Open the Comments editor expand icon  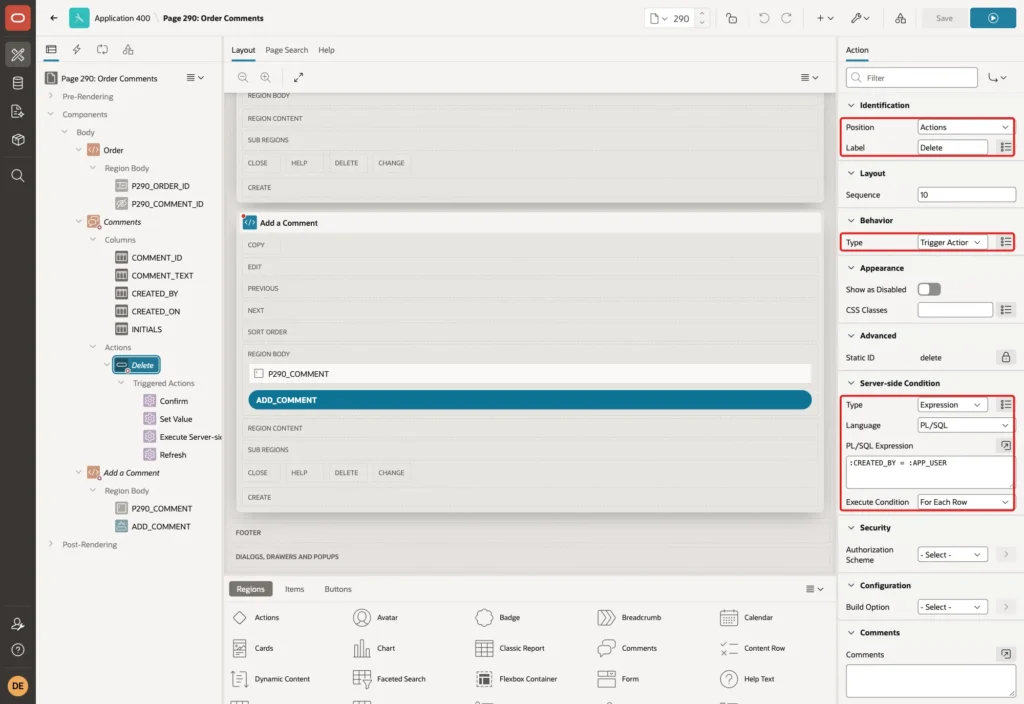coord(1006,654)
